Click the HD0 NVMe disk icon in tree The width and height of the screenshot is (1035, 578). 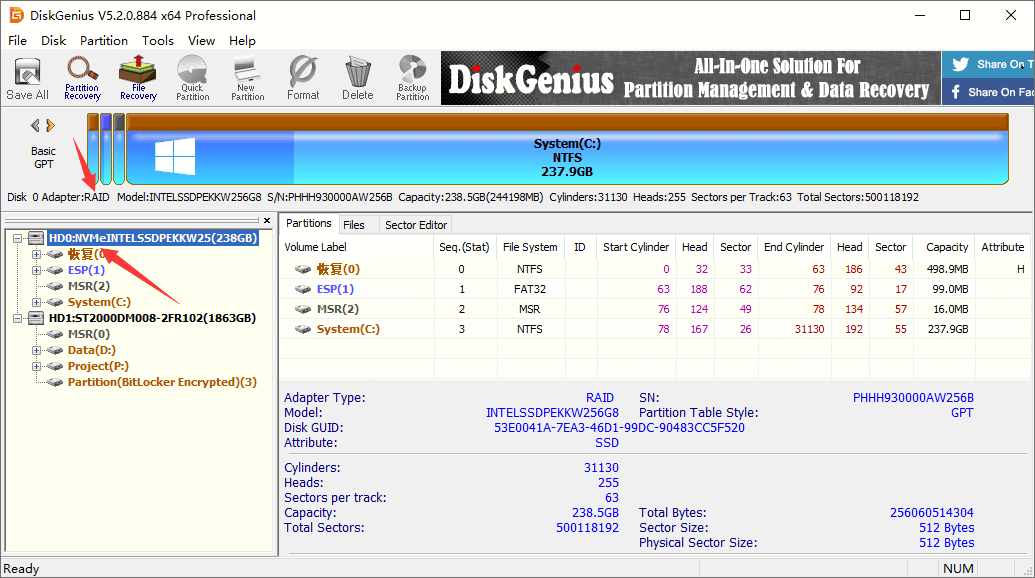pos(36,238)
